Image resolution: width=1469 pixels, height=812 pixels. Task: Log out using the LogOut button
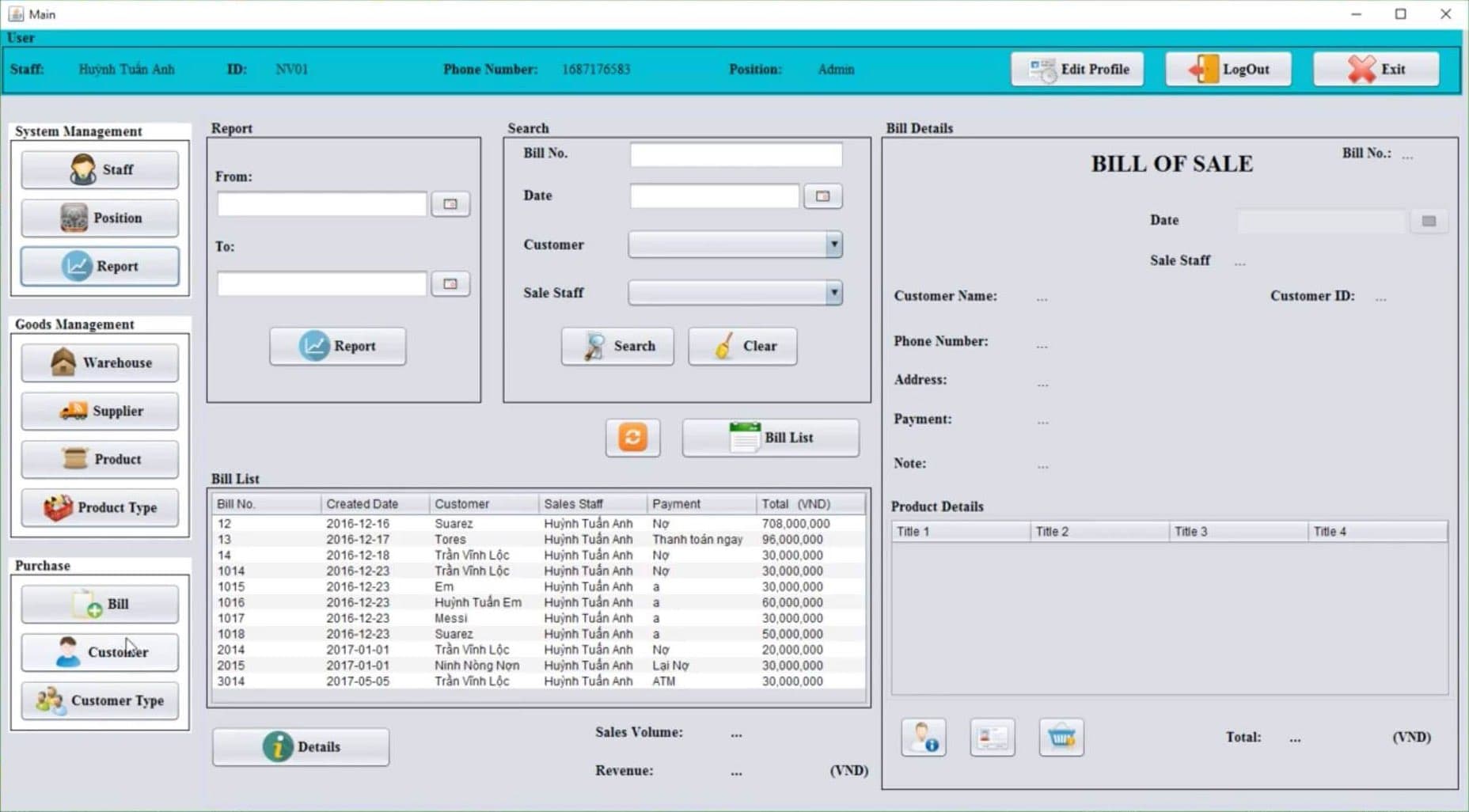click(x=1228, y=70)
